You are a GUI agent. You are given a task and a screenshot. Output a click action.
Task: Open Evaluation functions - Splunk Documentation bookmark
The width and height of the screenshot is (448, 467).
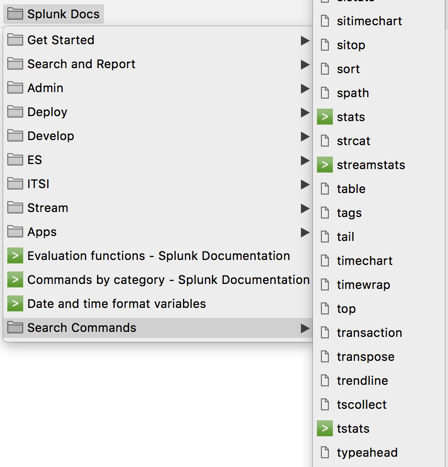click(158, 256)
